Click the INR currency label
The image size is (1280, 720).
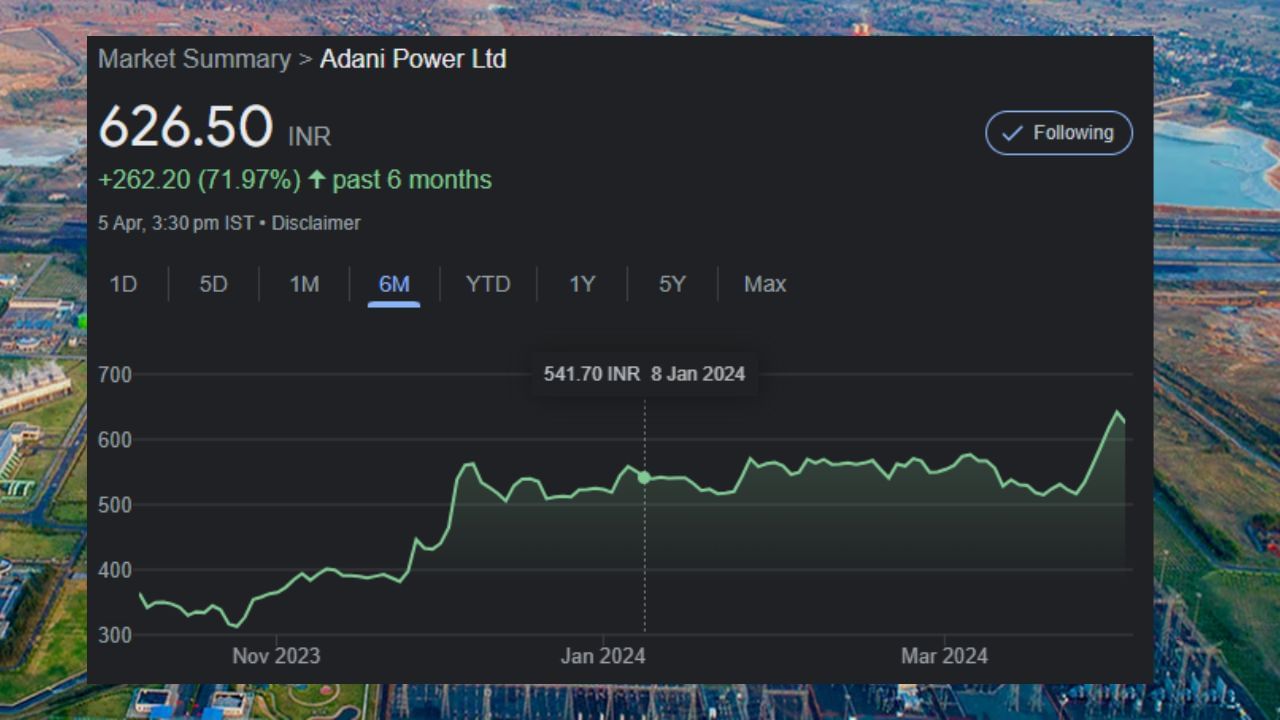309,136
